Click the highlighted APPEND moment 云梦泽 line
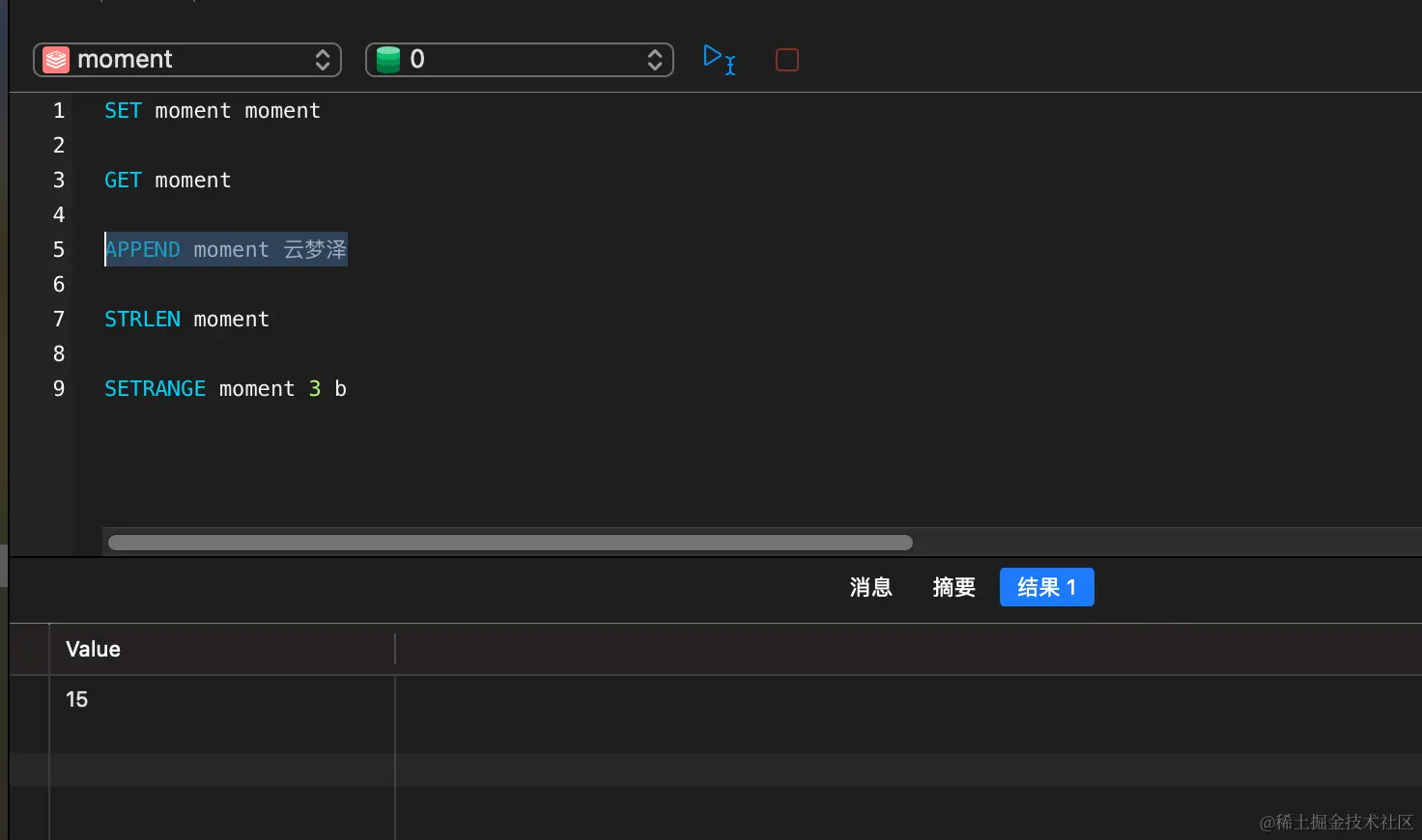The width and height of the screenshot is (1422, 840). (226, 250)
